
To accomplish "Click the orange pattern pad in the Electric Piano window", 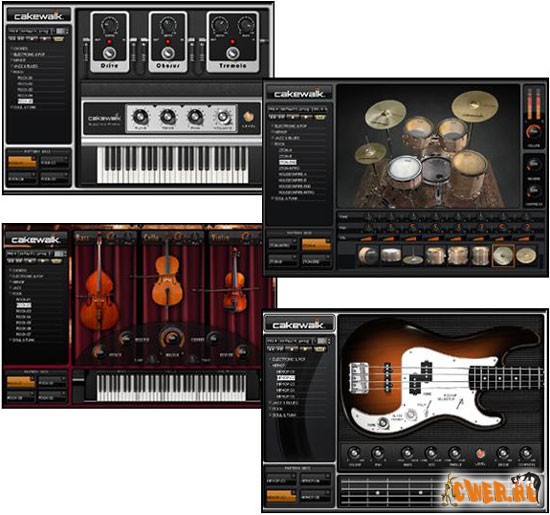I will (22, 162).
